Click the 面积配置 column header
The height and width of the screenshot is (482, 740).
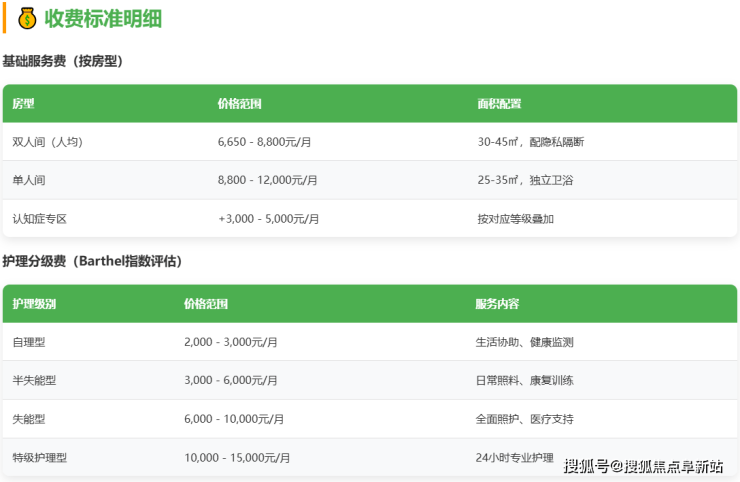point(499,104)
